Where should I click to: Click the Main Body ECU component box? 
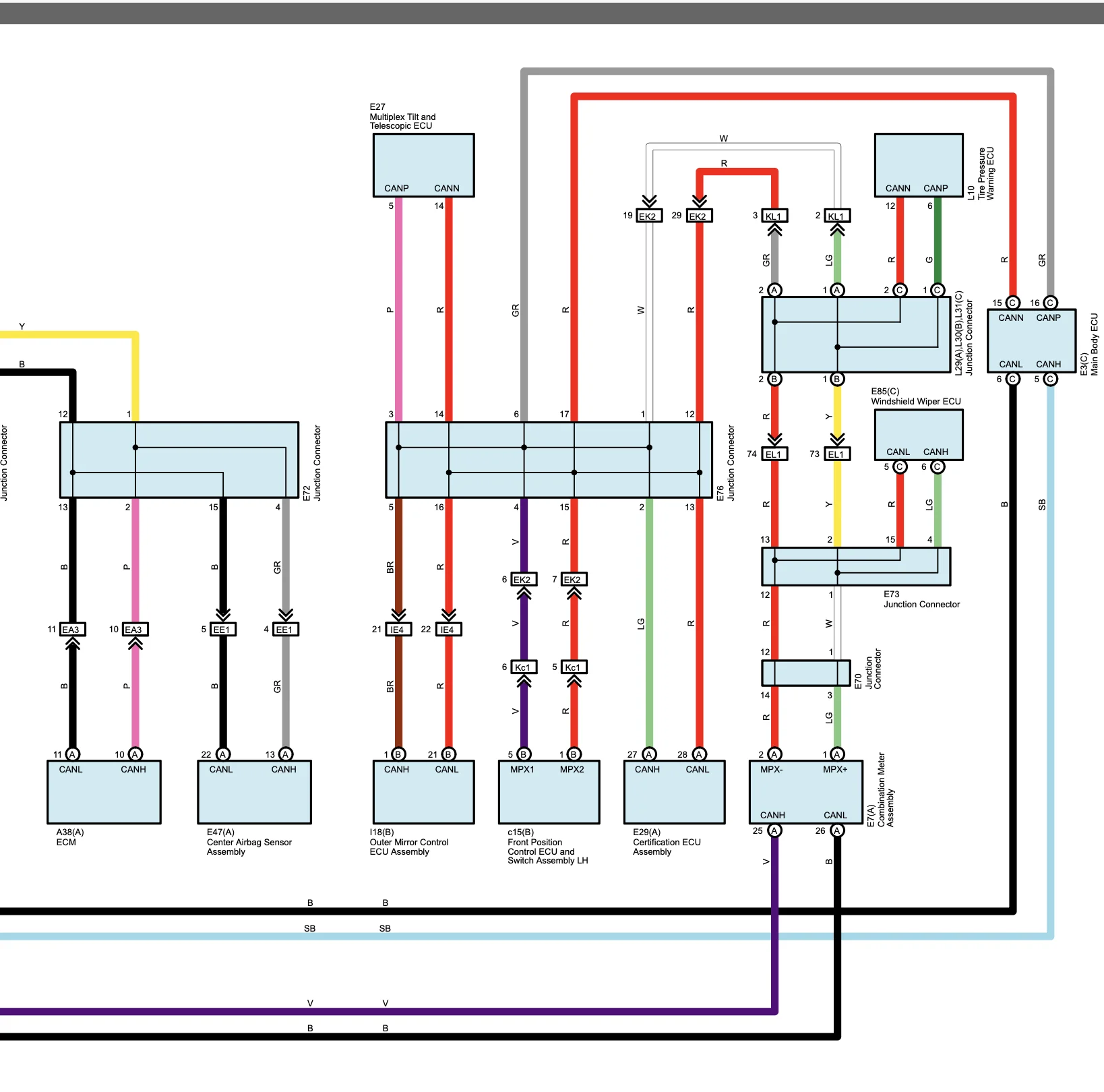pyautogui.click(x=1031, y=341)
